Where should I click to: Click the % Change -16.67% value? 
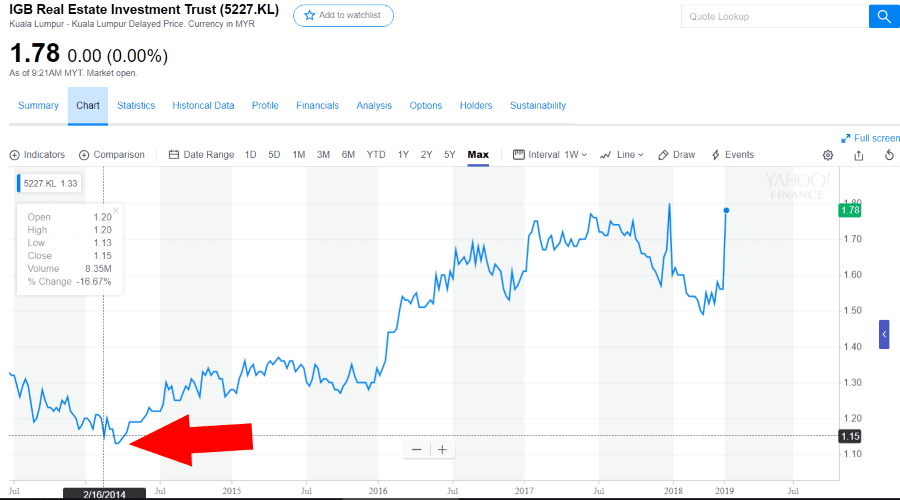click(94, 282)
